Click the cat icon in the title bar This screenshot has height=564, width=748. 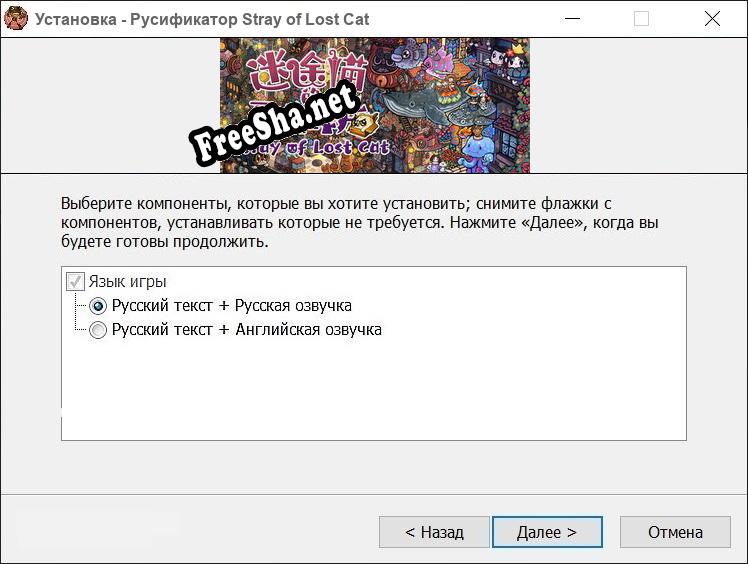17,19
